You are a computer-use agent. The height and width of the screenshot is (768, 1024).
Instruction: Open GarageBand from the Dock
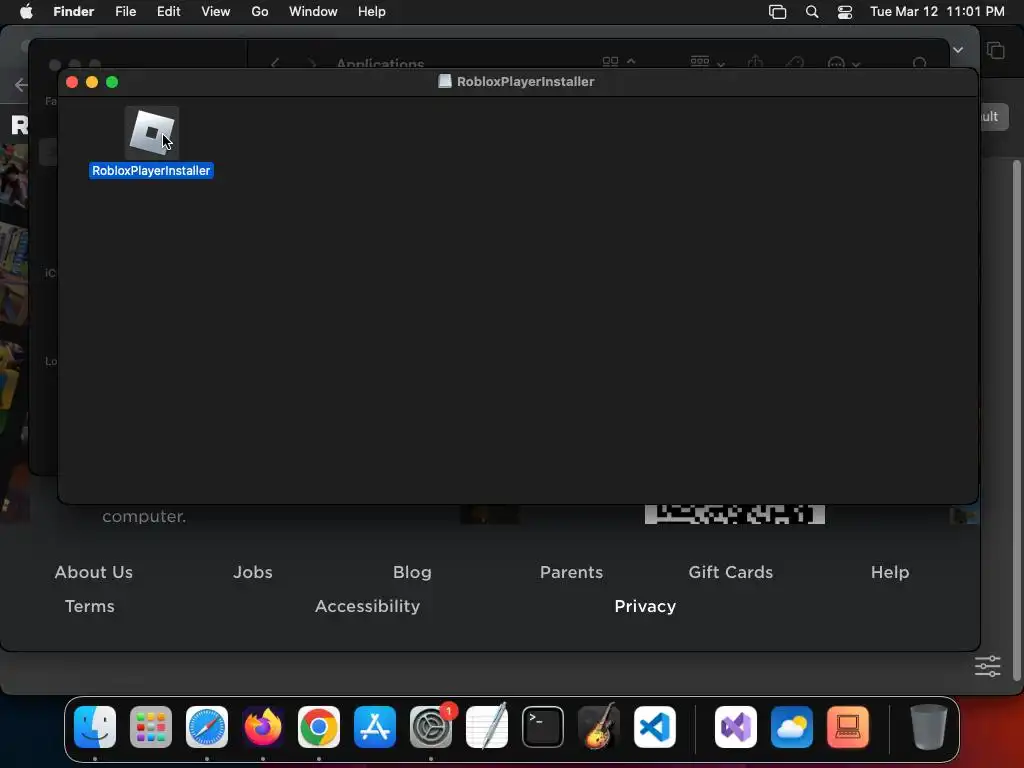[598, 727]
